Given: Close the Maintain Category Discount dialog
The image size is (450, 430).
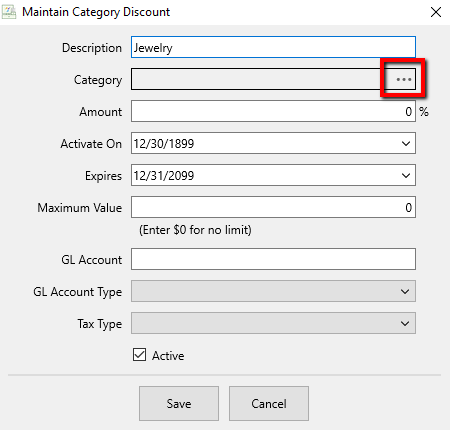Looking at the screenshot, I should pyautogui.click(x=436, y=12).
